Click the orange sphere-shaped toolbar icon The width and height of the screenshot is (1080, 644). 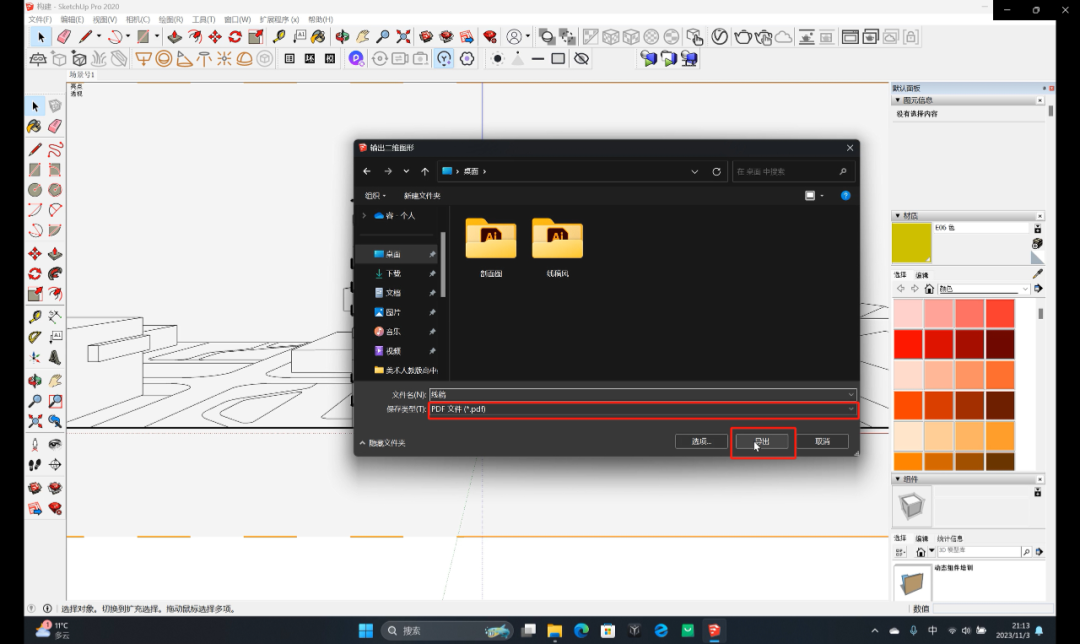[x=163, y=59]
